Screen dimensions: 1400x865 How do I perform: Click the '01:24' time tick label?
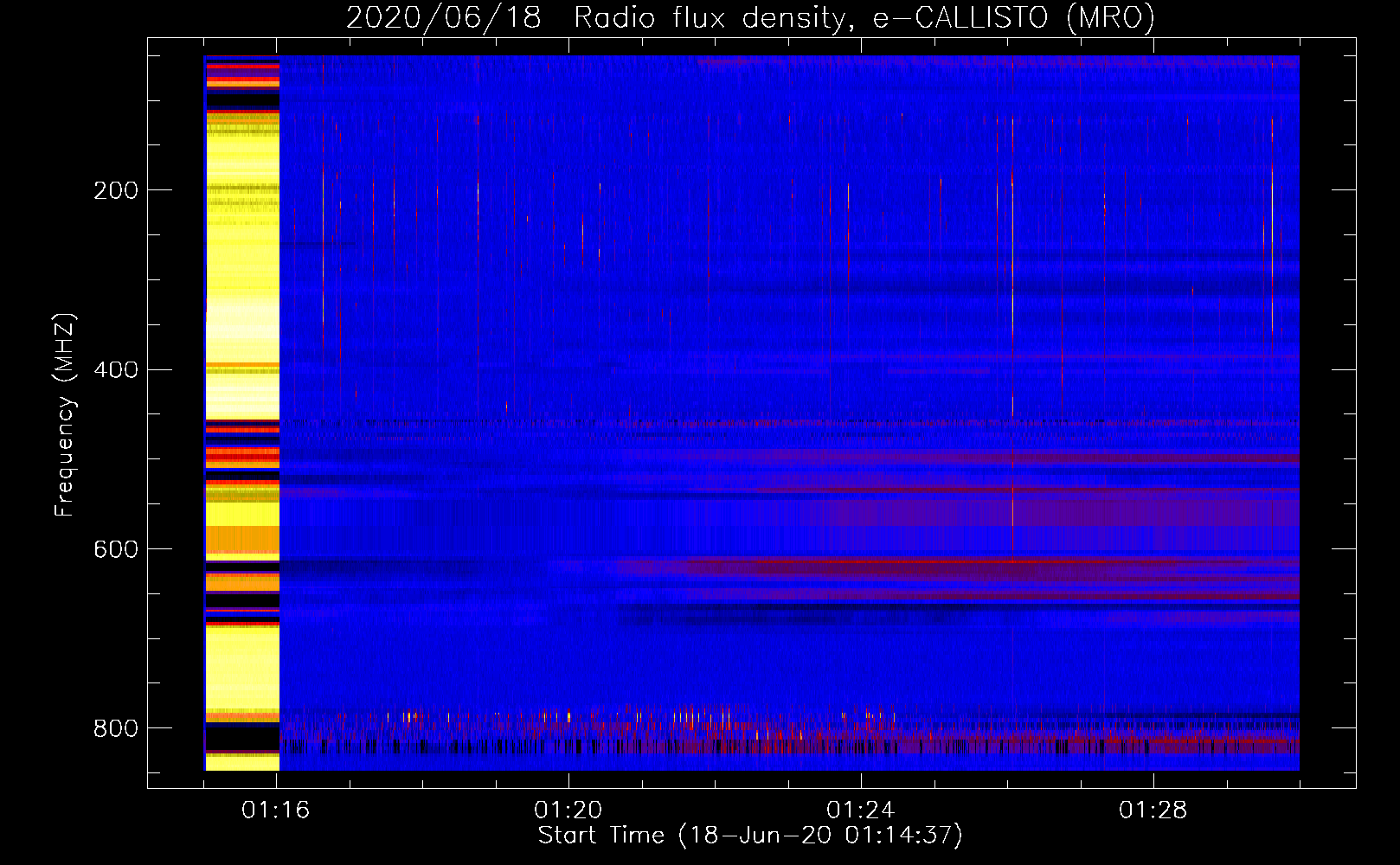[861, 811]
